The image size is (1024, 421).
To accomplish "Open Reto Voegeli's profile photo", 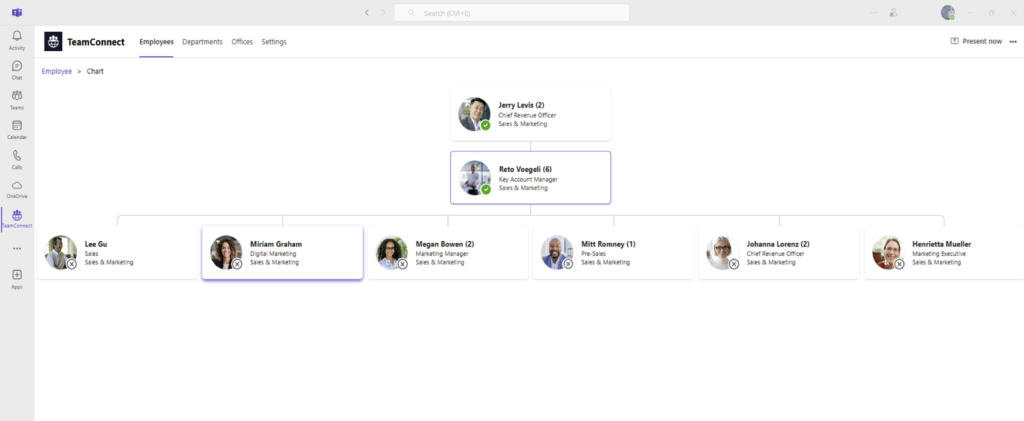I will tap(474, 178).
